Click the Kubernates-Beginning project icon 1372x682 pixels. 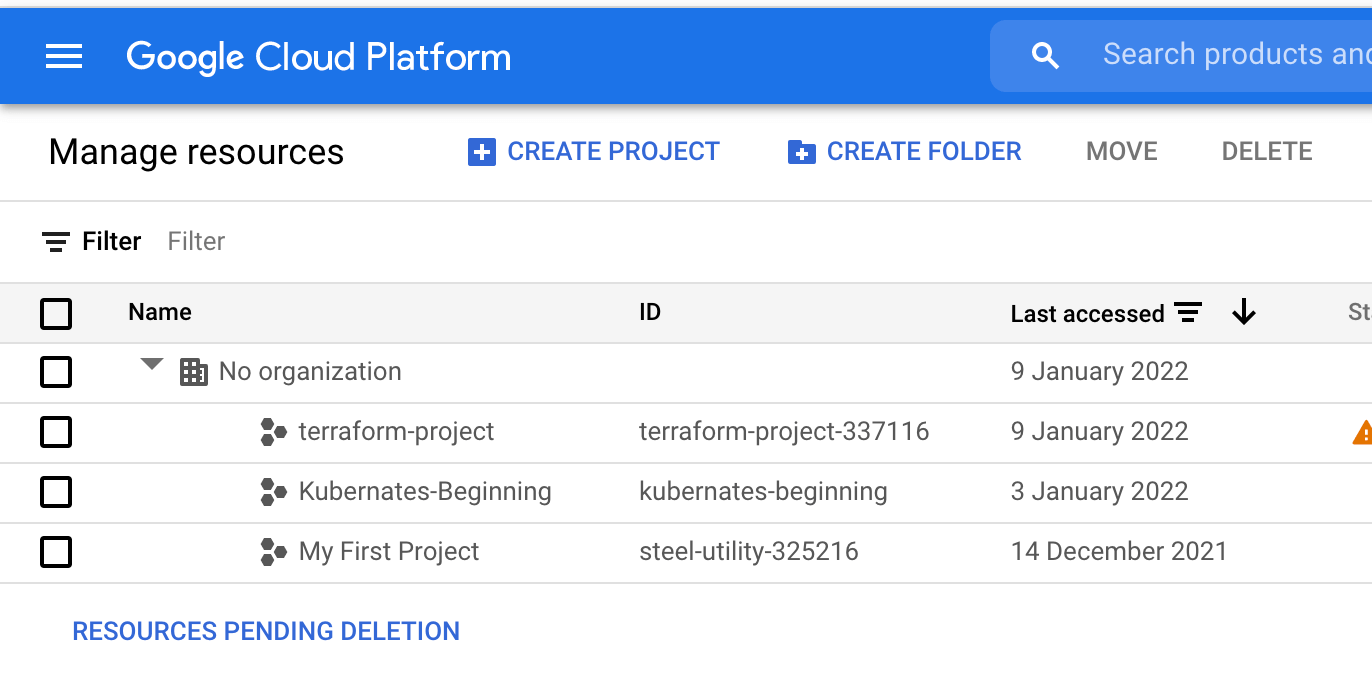273,492
